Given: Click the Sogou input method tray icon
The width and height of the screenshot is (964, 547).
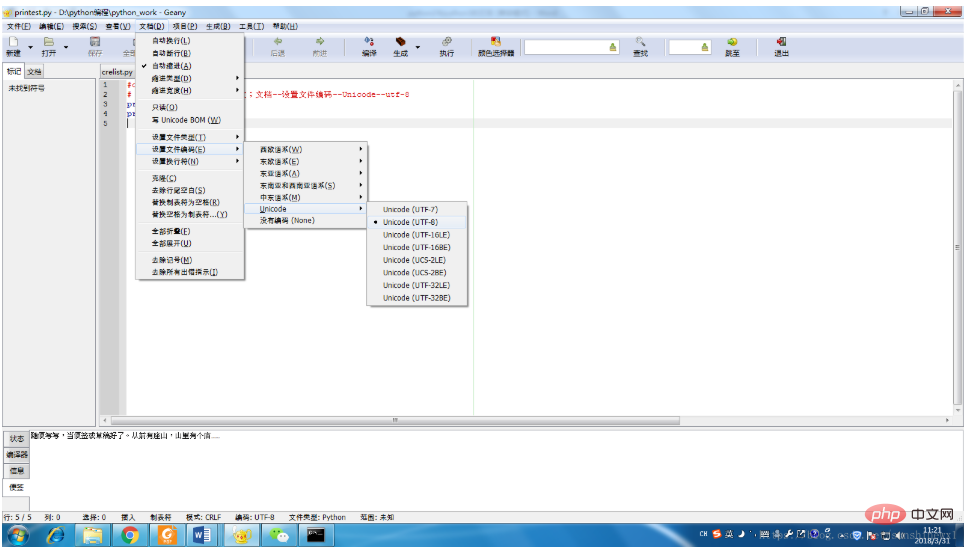Looking at the screenshot, I should pos(716,534).
